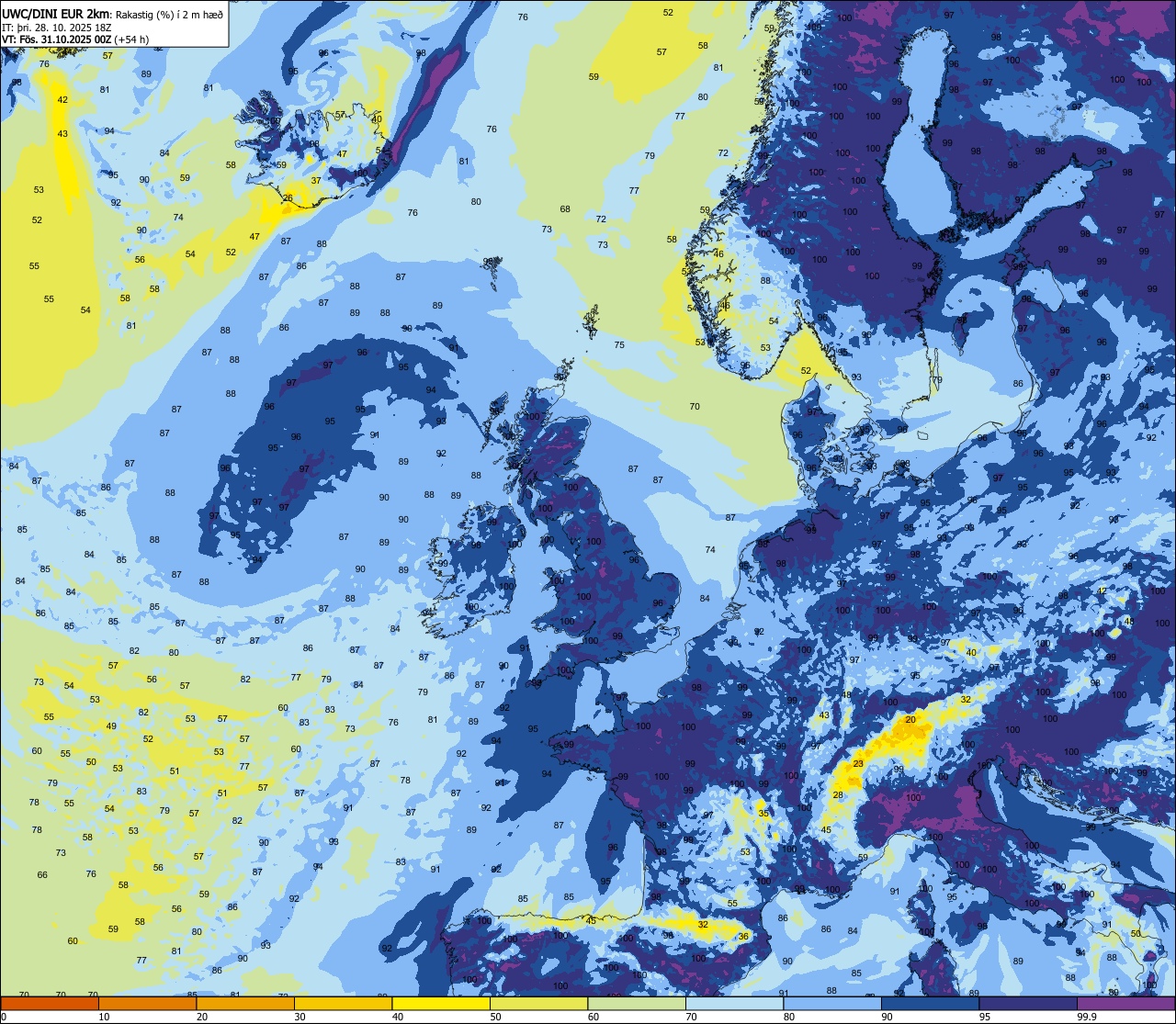Image resolution: width=1176 pixels, height=1024 pixels.
Task: Click the 'VT: Fös. 31.10.2025 00Z (+54 h)' line
Action: pyautogui.click(x=75, y=40)
